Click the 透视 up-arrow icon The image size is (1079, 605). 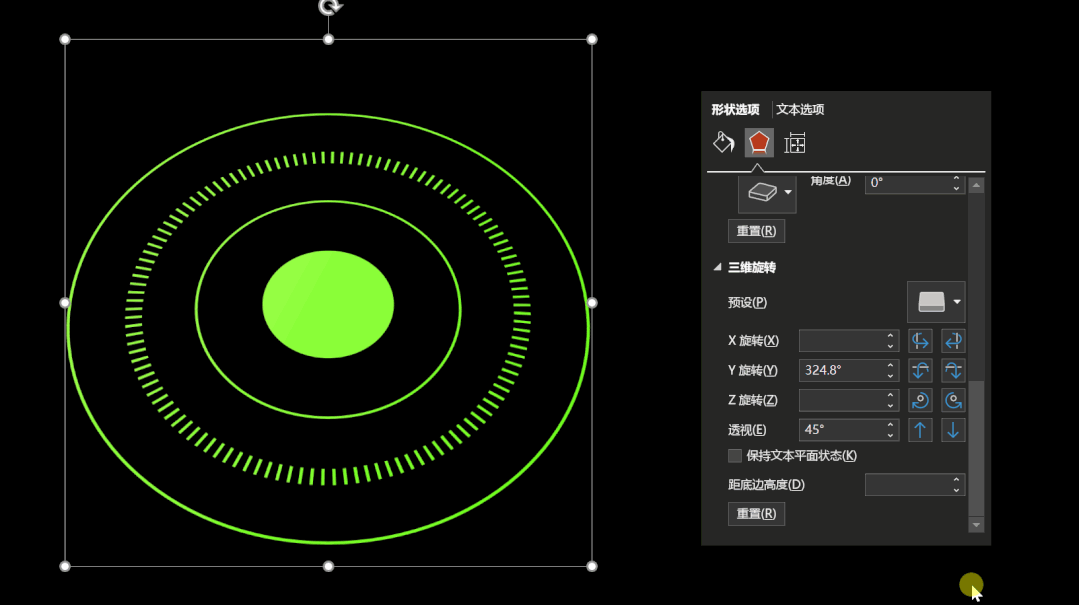coord(921,430)
